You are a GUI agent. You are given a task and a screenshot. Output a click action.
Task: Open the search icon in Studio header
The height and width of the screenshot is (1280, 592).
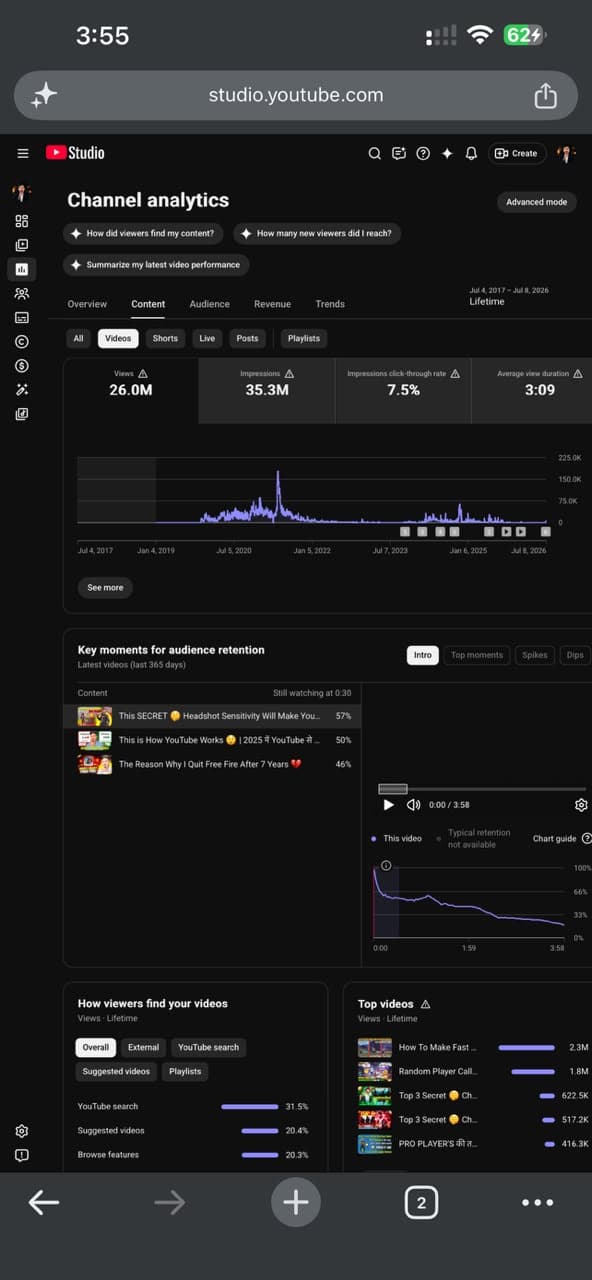[375, 153]
